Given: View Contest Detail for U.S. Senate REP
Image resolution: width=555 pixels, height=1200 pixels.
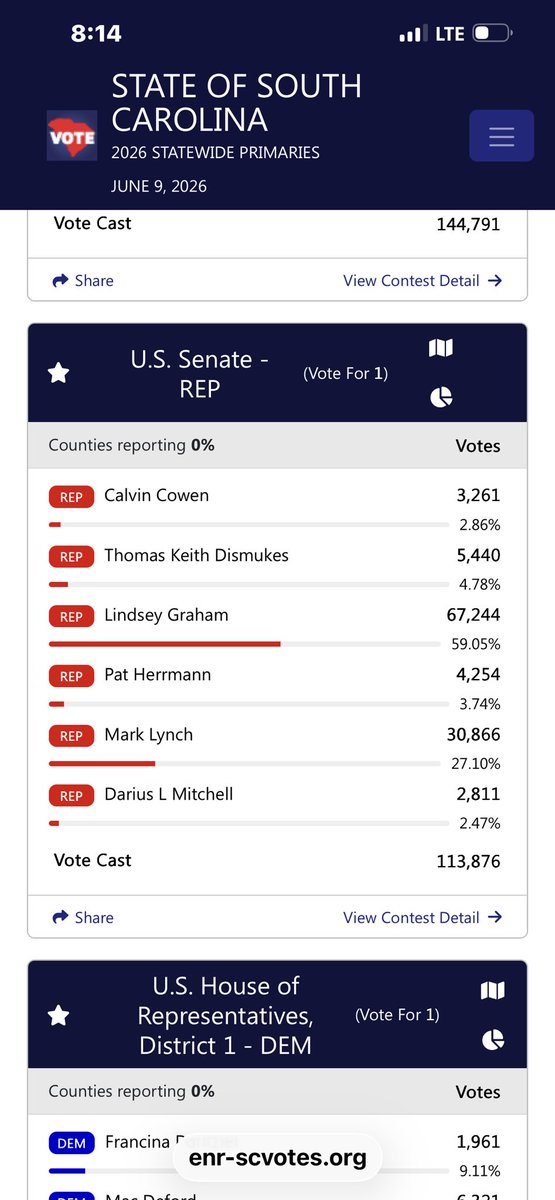Looking at the screenshot, I should coord(422,917).
